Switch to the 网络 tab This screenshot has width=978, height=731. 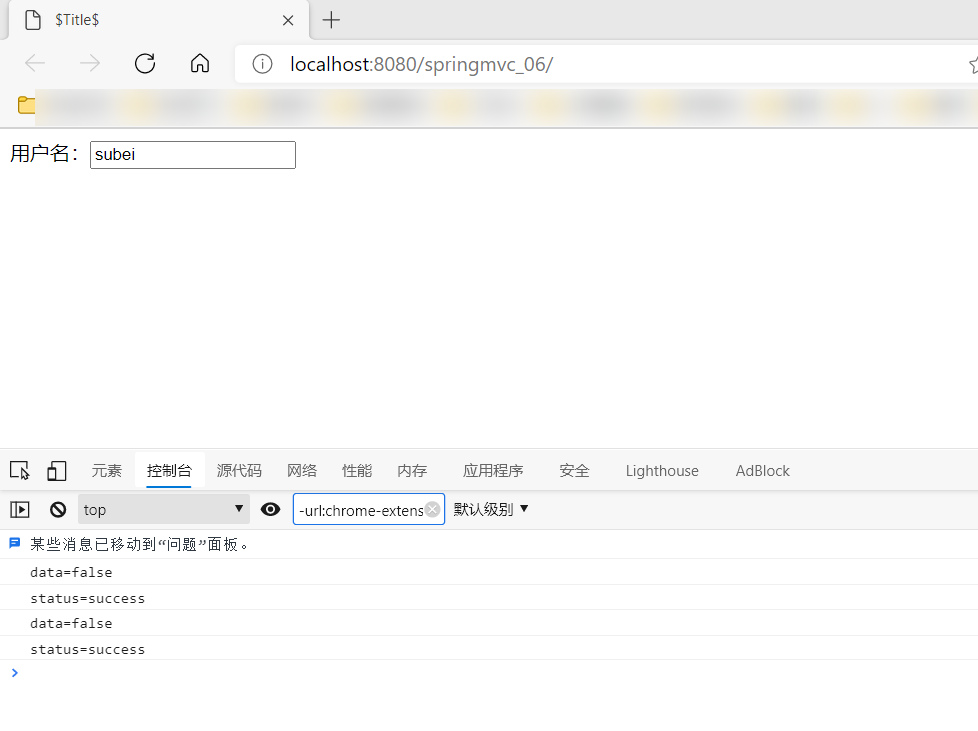(x=302, y=471)
